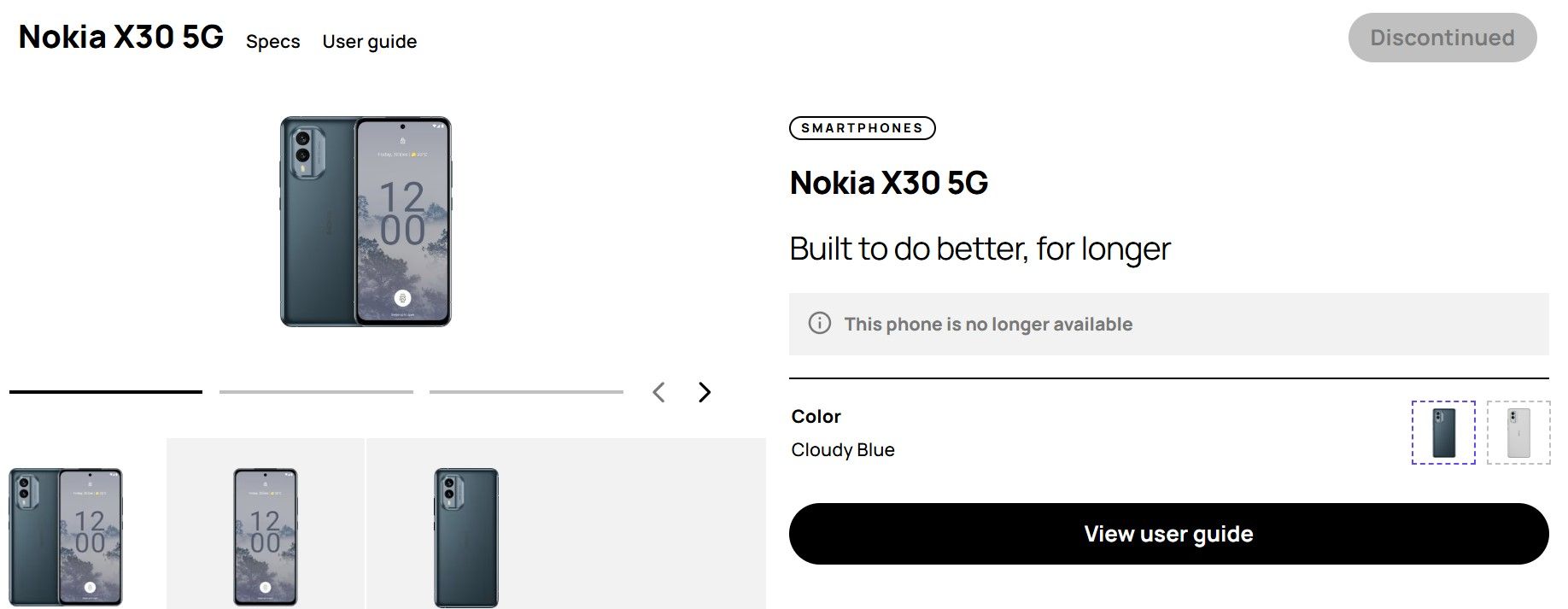Viewport: 1568px width, 609px height.
Task: Select the front-only phone thumbnail
Action: coord(266,536)
